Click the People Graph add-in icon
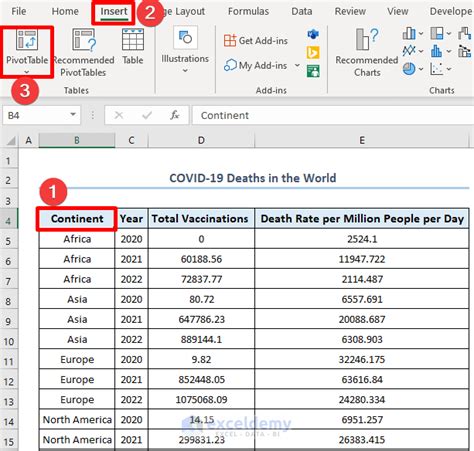The width and height of the screenshot is (474, 451). pos(313,71)
